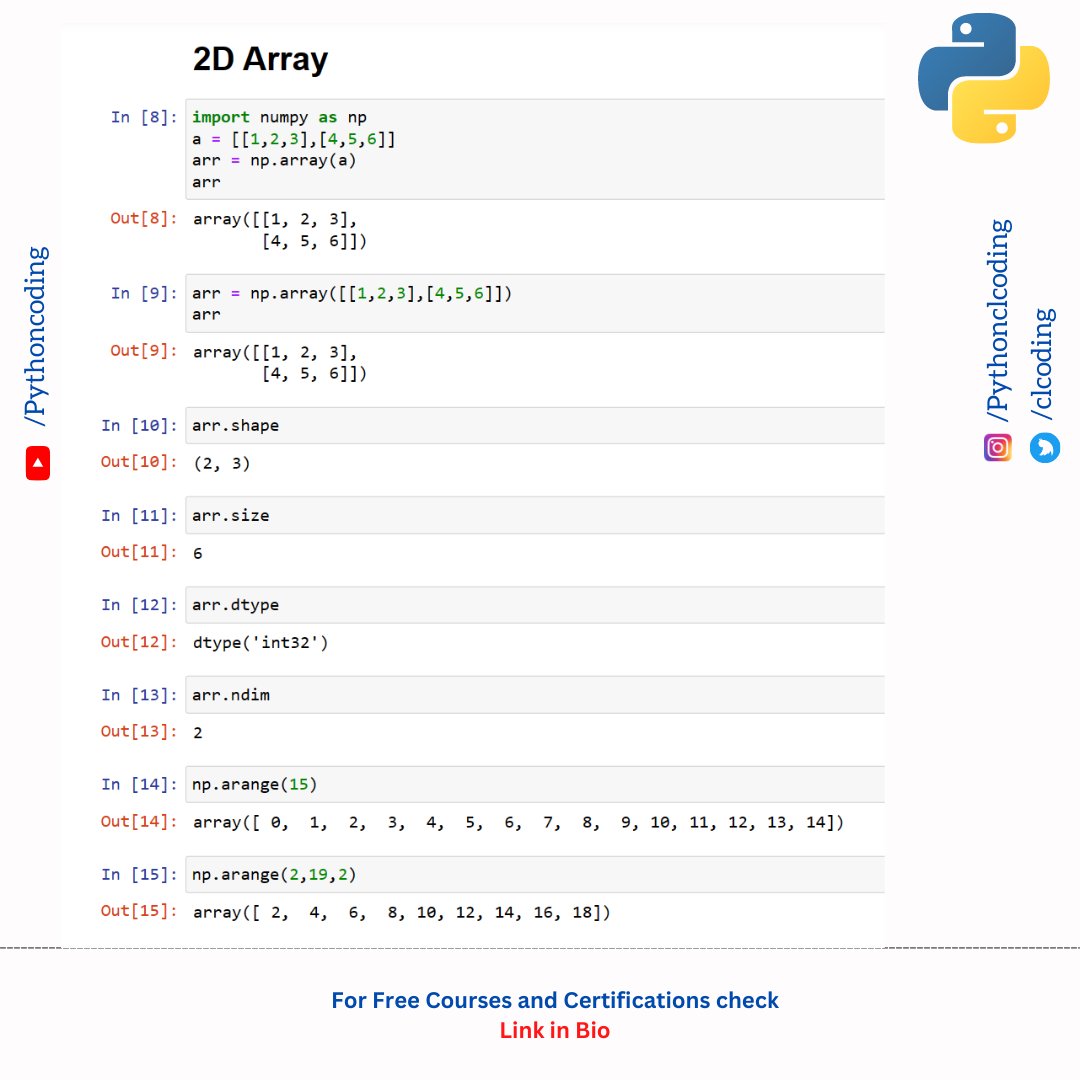1080x1080 pixels.
Task: Select the np.arange(2,19,2) input cell
Action: [534, 875]
